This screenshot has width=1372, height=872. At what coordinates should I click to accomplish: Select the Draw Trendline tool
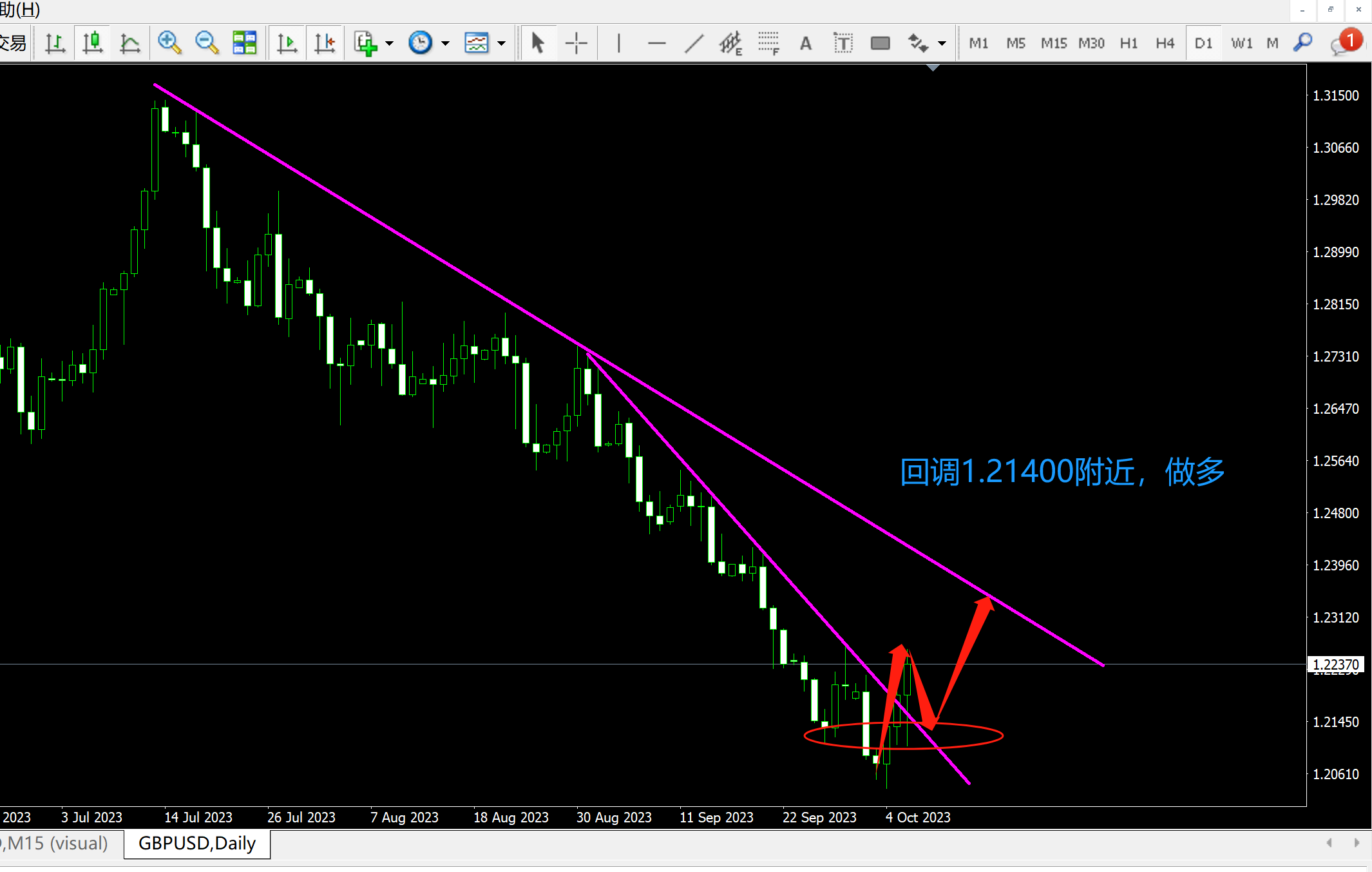click(x=694, y=43)
